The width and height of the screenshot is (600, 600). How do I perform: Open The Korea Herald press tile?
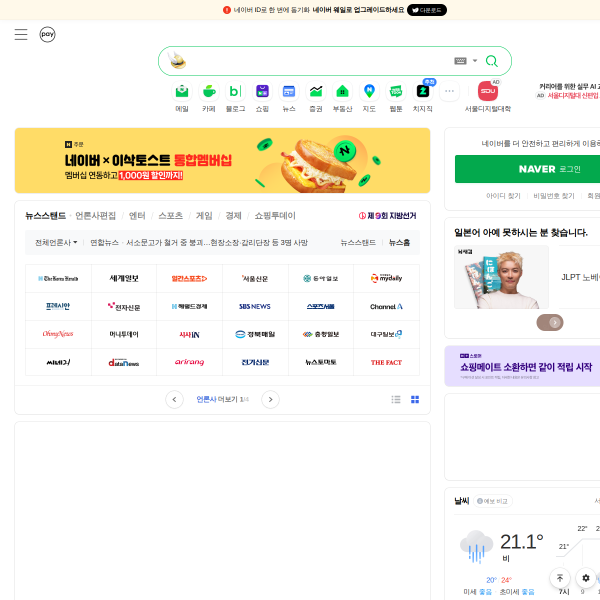pyautogui.click(x=58, y=279)
